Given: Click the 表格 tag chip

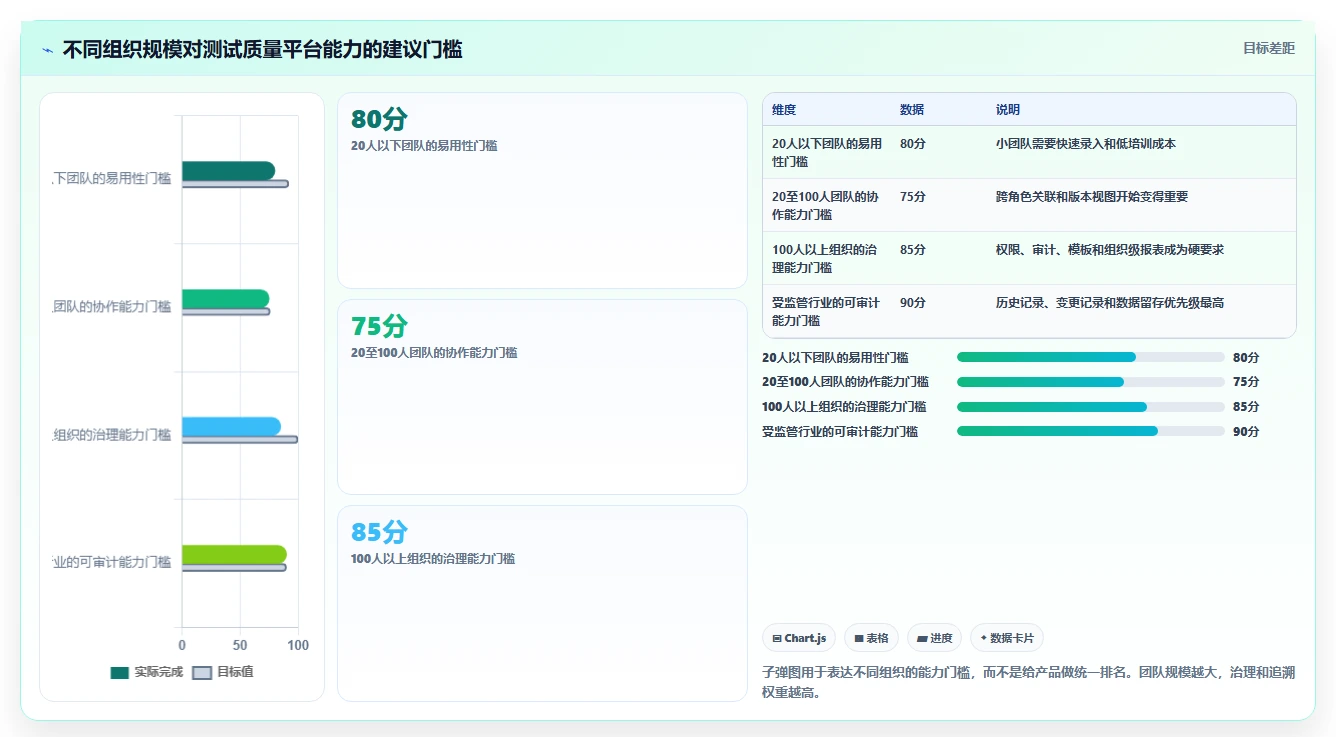Looking at the screenshot, I should click(x=871, y=638).
